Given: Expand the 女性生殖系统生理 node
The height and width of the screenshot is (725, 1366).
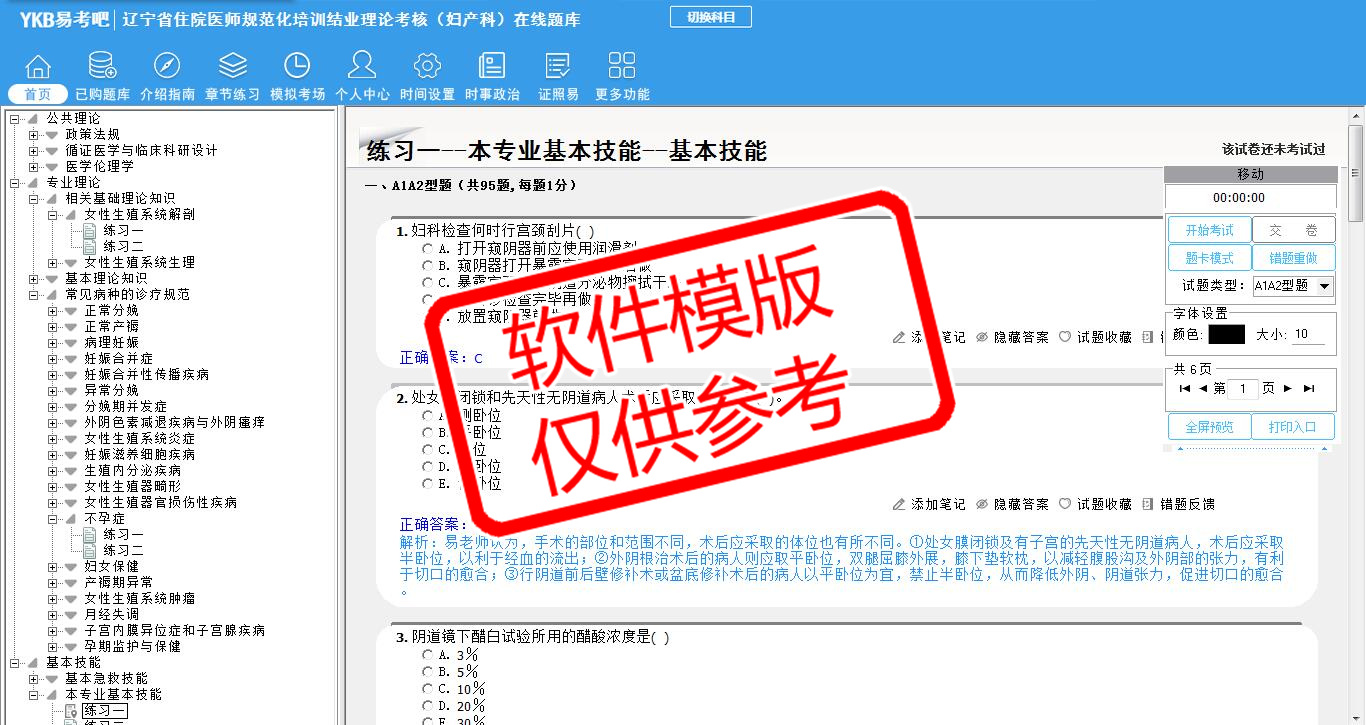Looking at the screenshot, I should 53,263.
